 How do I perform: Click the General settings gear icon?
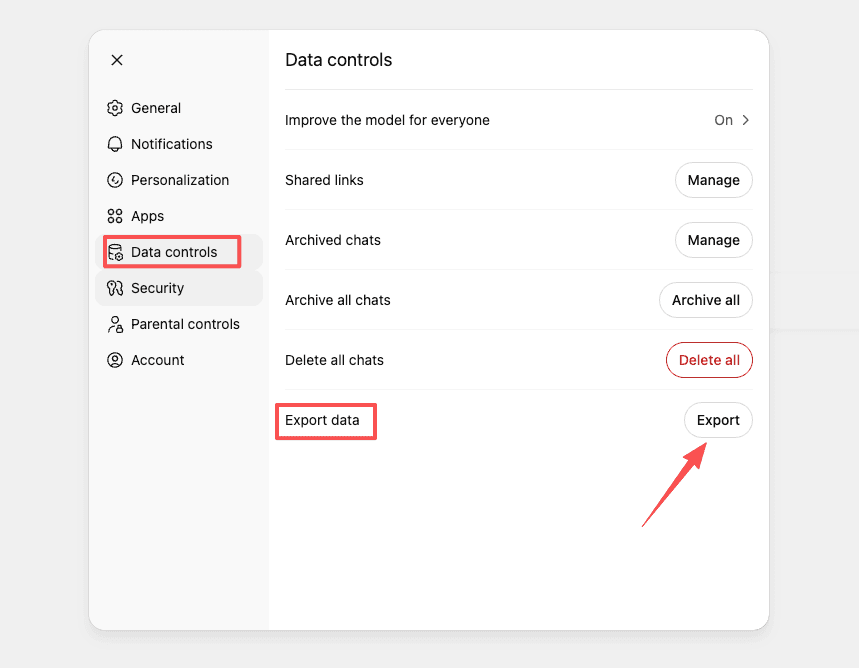click(x=114, y=108)
